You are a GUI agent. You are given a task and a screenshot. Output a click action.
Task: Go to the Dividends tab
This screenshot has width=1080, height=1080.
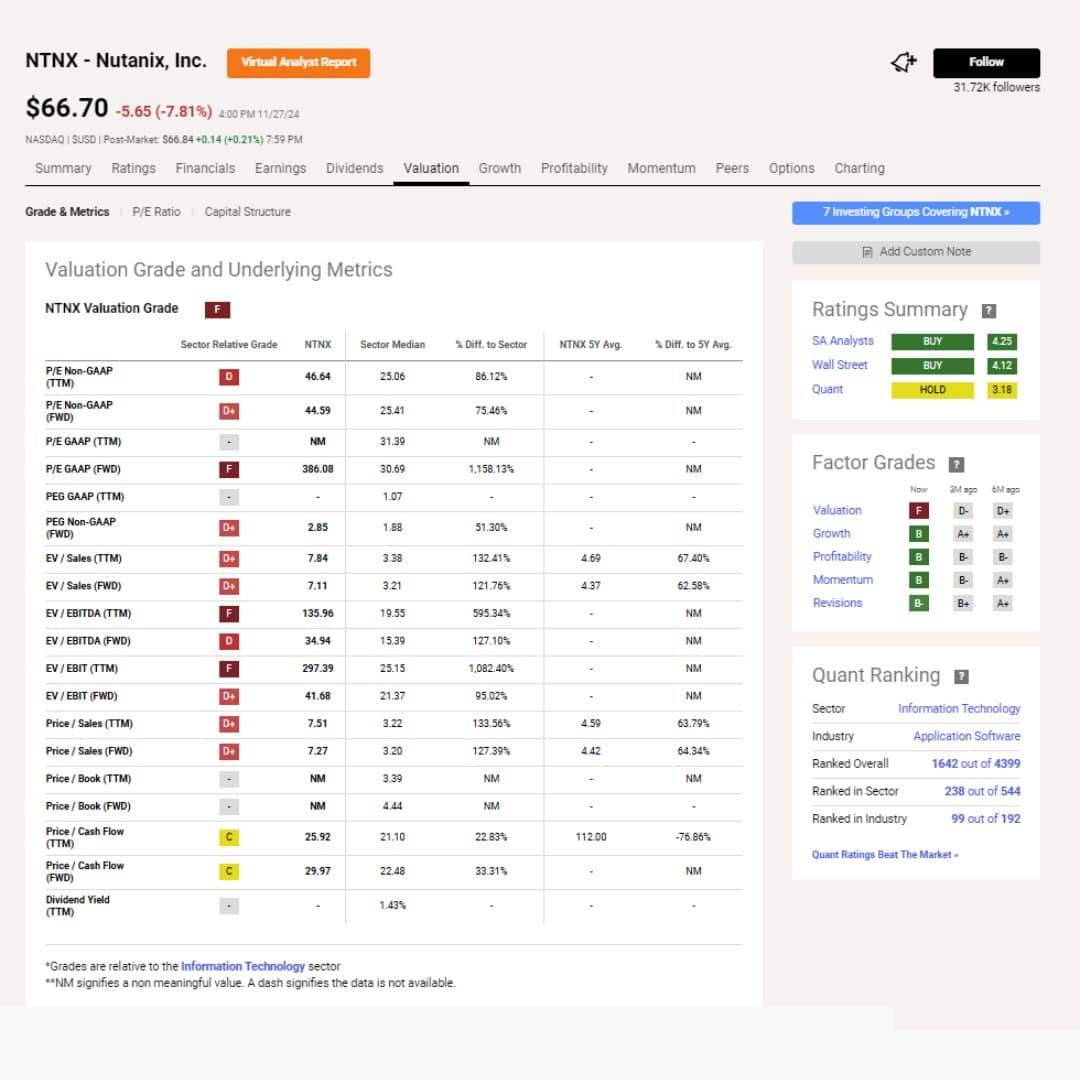click(x=355, y=169)
